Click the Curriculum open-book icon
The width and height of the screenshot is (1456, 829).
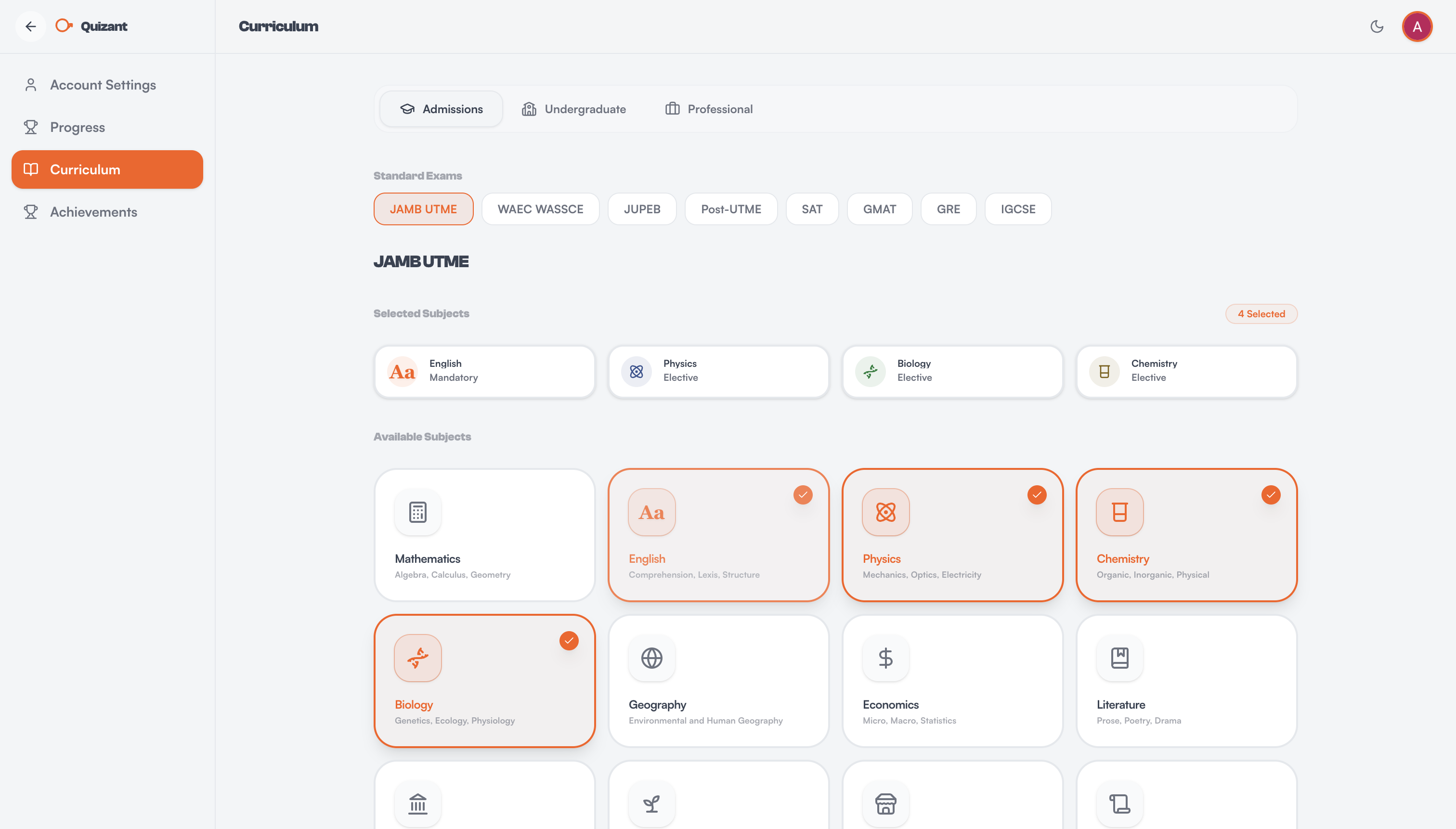click(x=31, y=169)
